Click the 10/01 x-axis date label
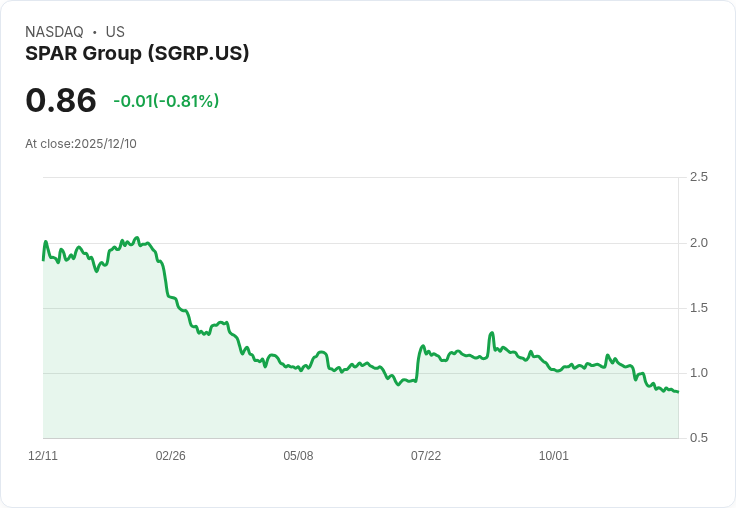This screenshot has height=508, width=736. click(x=553, y=456)
